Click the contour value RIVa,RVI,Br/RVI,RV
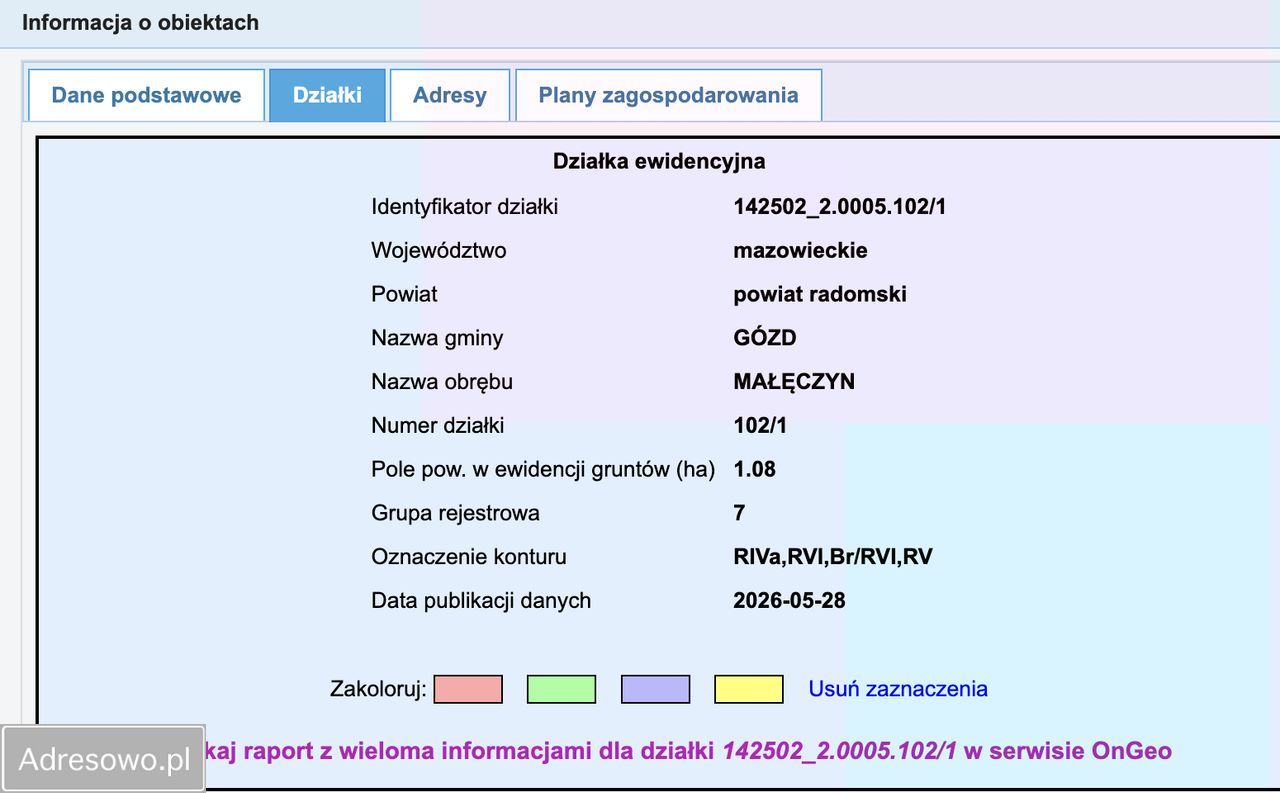Screen dimensions: 1280x793 pyautogui.click(x=833, y=557)
